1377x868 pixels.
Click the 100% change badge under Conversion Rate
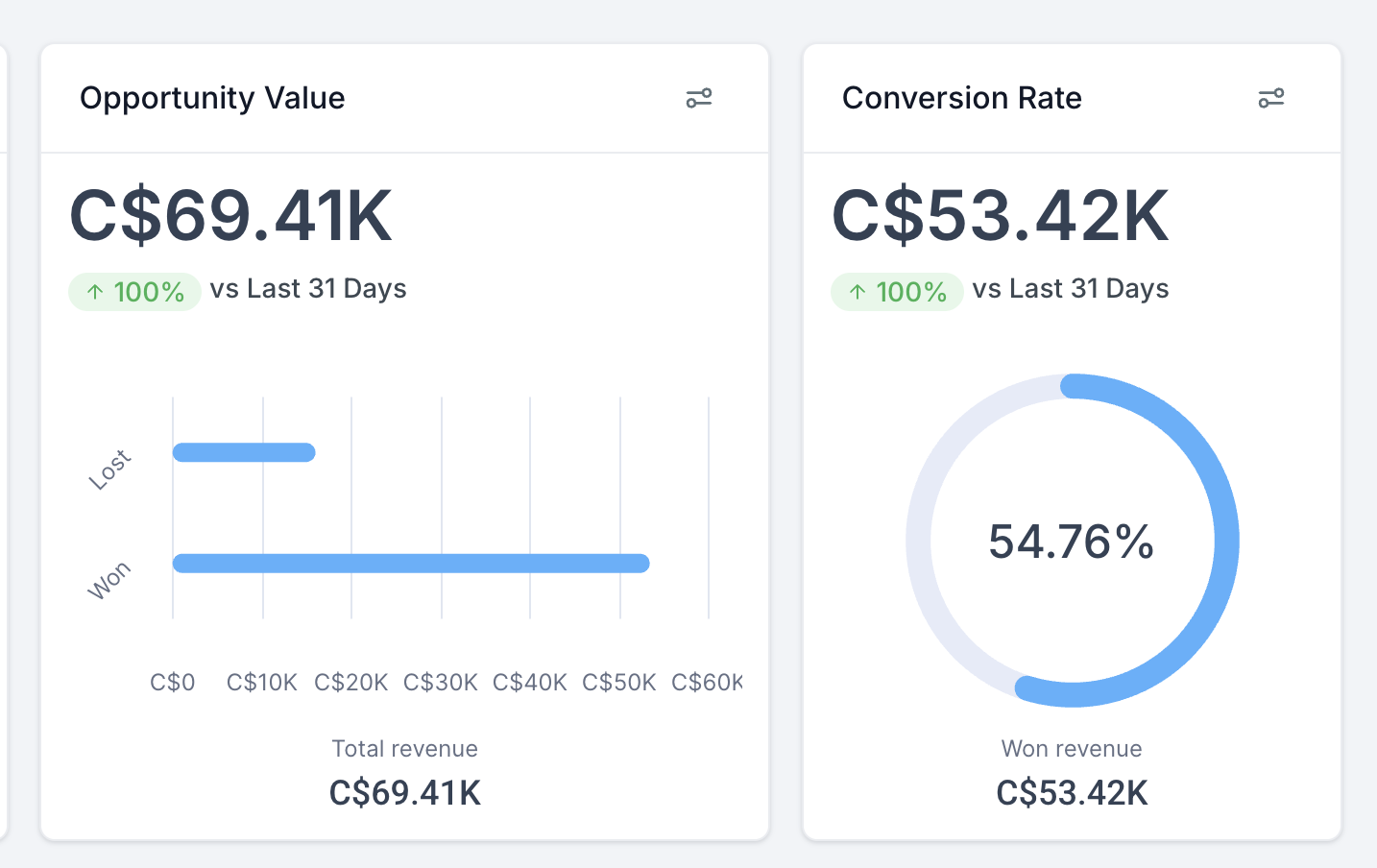tap(896, 290)
